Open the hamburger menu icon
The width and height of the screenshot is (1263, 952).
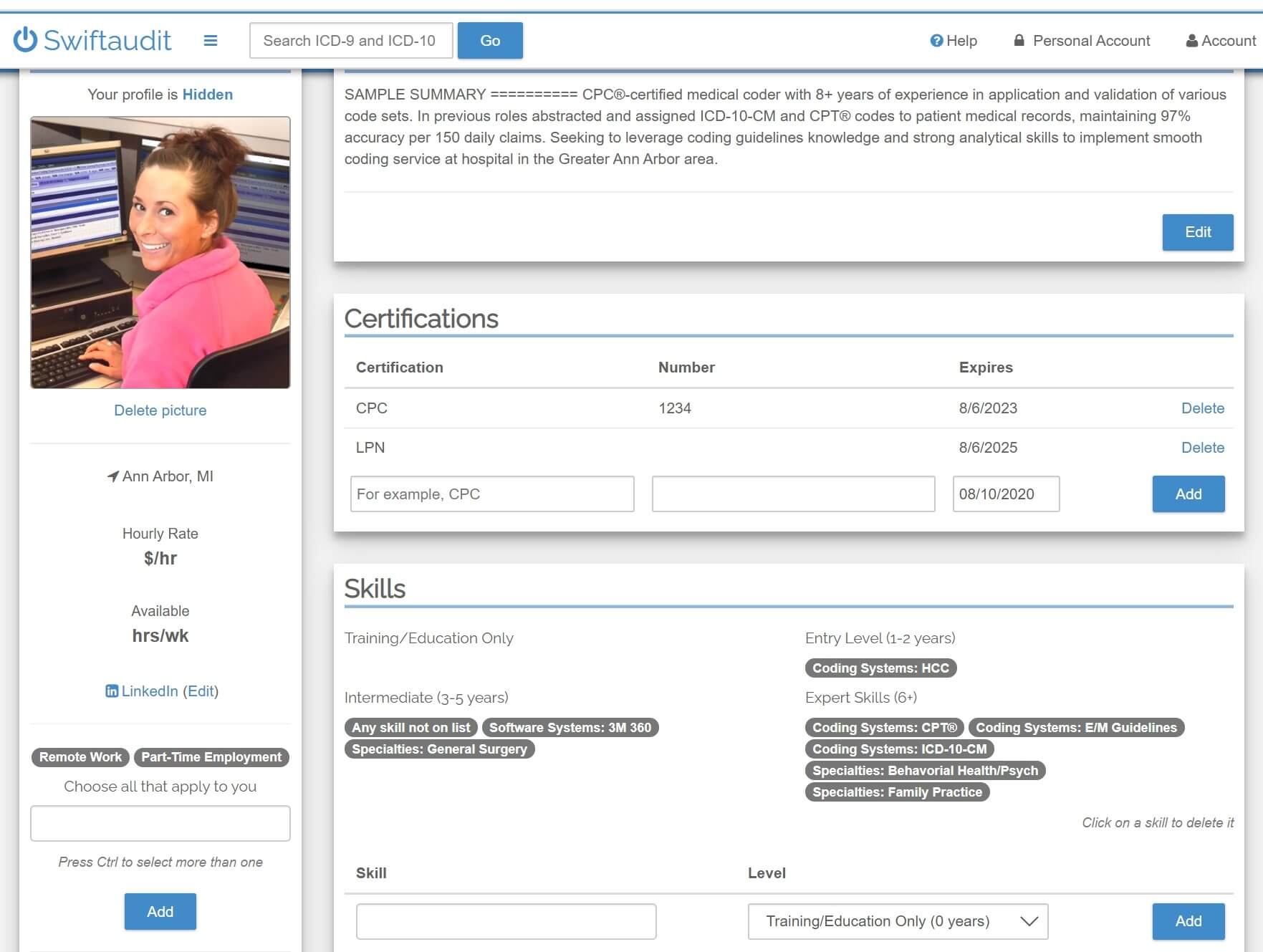pyautogui.click(x=211, y=41)
